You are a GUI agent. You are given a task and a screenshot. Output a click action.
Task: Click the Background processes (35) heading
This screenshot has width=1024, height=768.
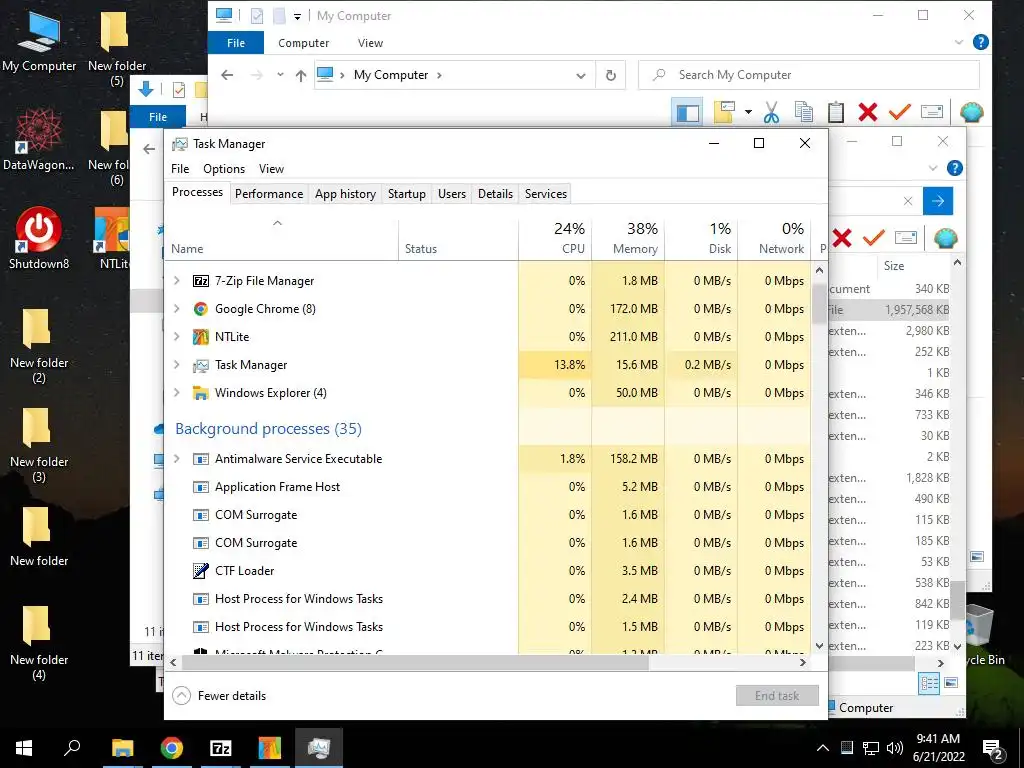268,429
